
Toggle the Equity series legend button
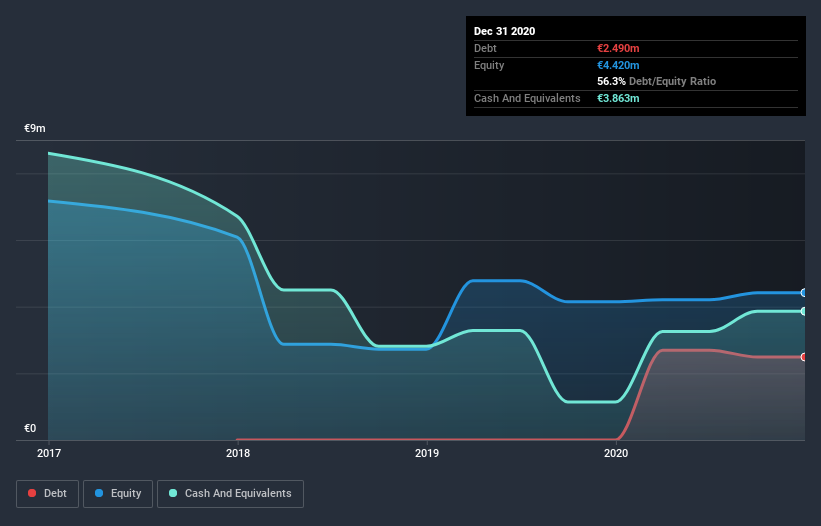[x=118, y=494]
